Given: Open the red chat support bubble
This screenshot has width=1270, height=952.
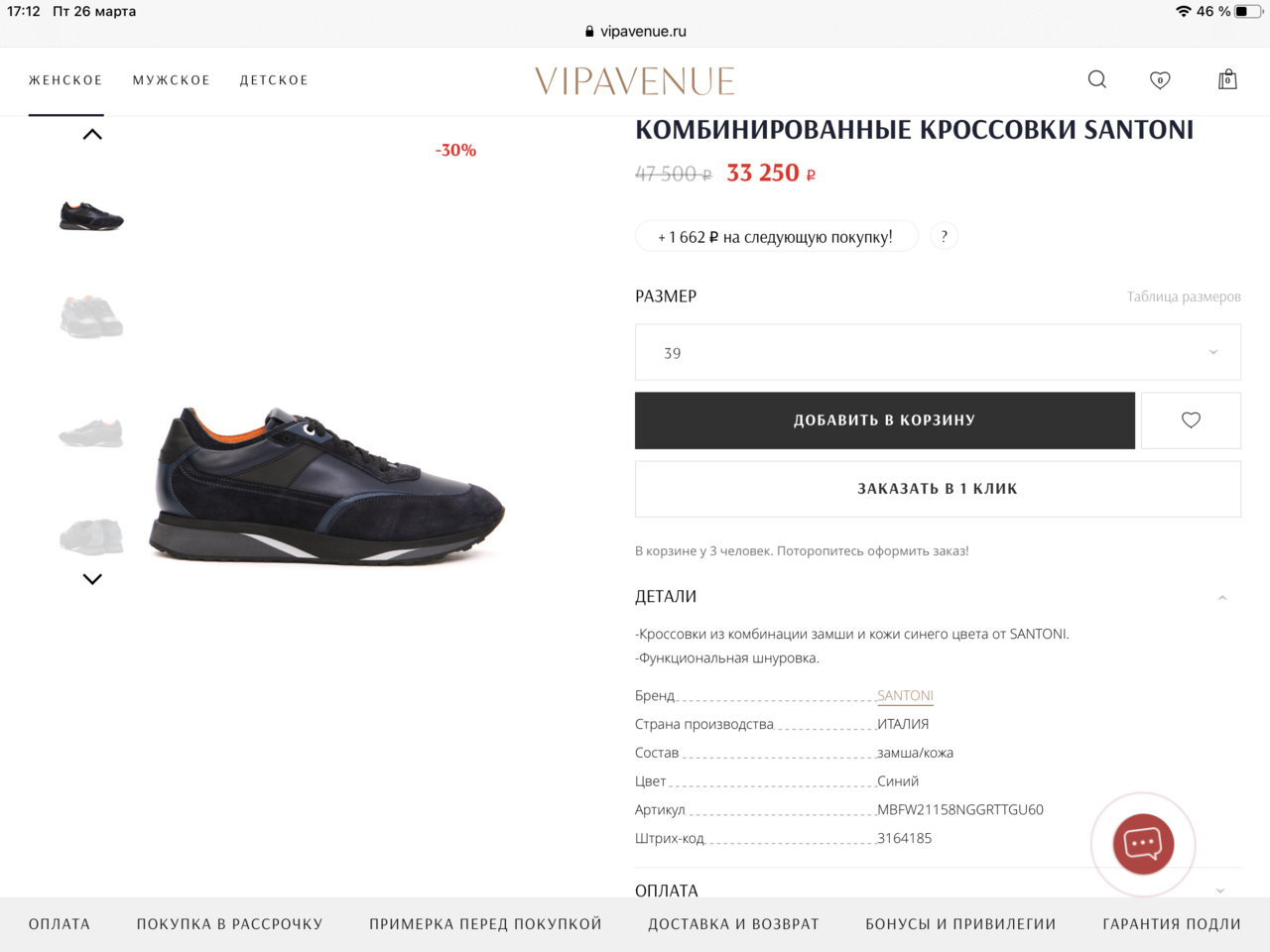Looking at the screenshot, I should tap(1143, 845).
